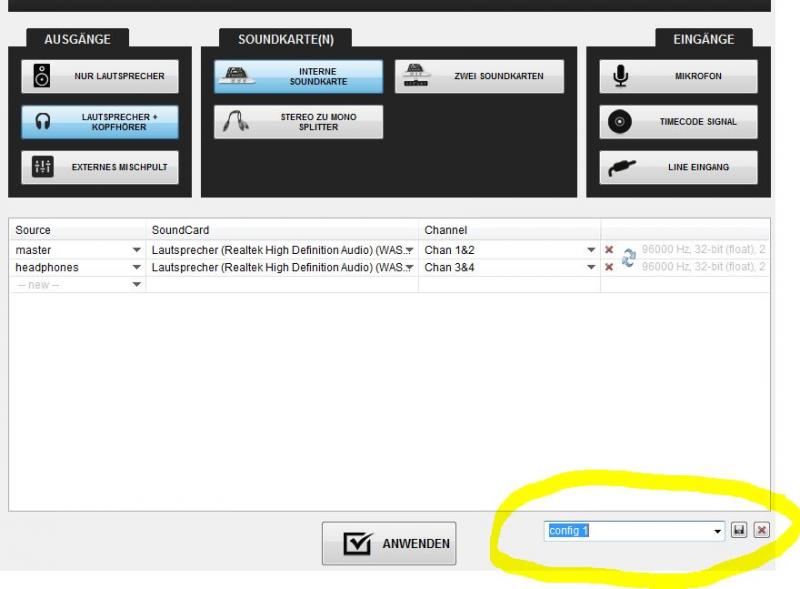Delete the config with red X icon
The height and width of the screenshot is (589, 800).
[762, 530]
